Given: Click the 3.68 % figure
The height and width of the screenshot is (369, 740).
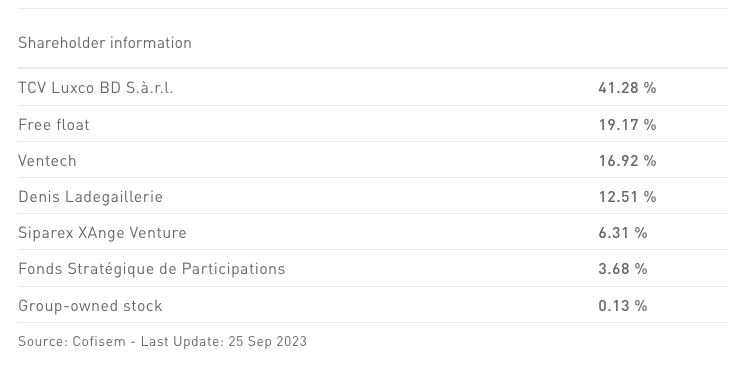Looking at the screenshot, I should point(623,269).
